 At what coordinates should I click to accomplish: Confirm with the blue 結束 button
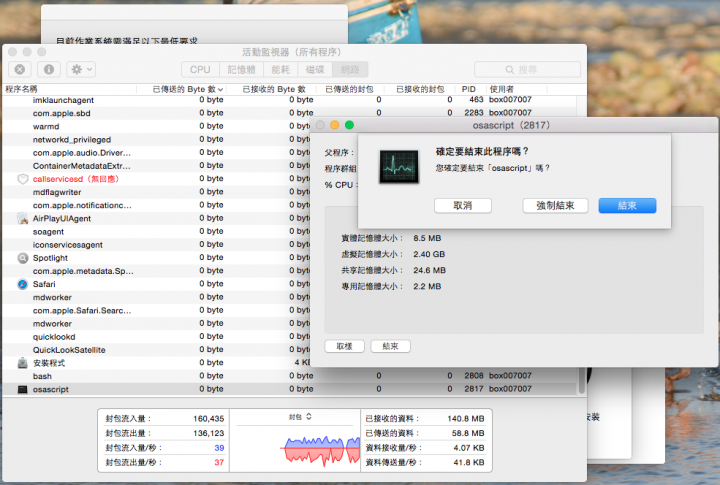[x=627, y=205]
